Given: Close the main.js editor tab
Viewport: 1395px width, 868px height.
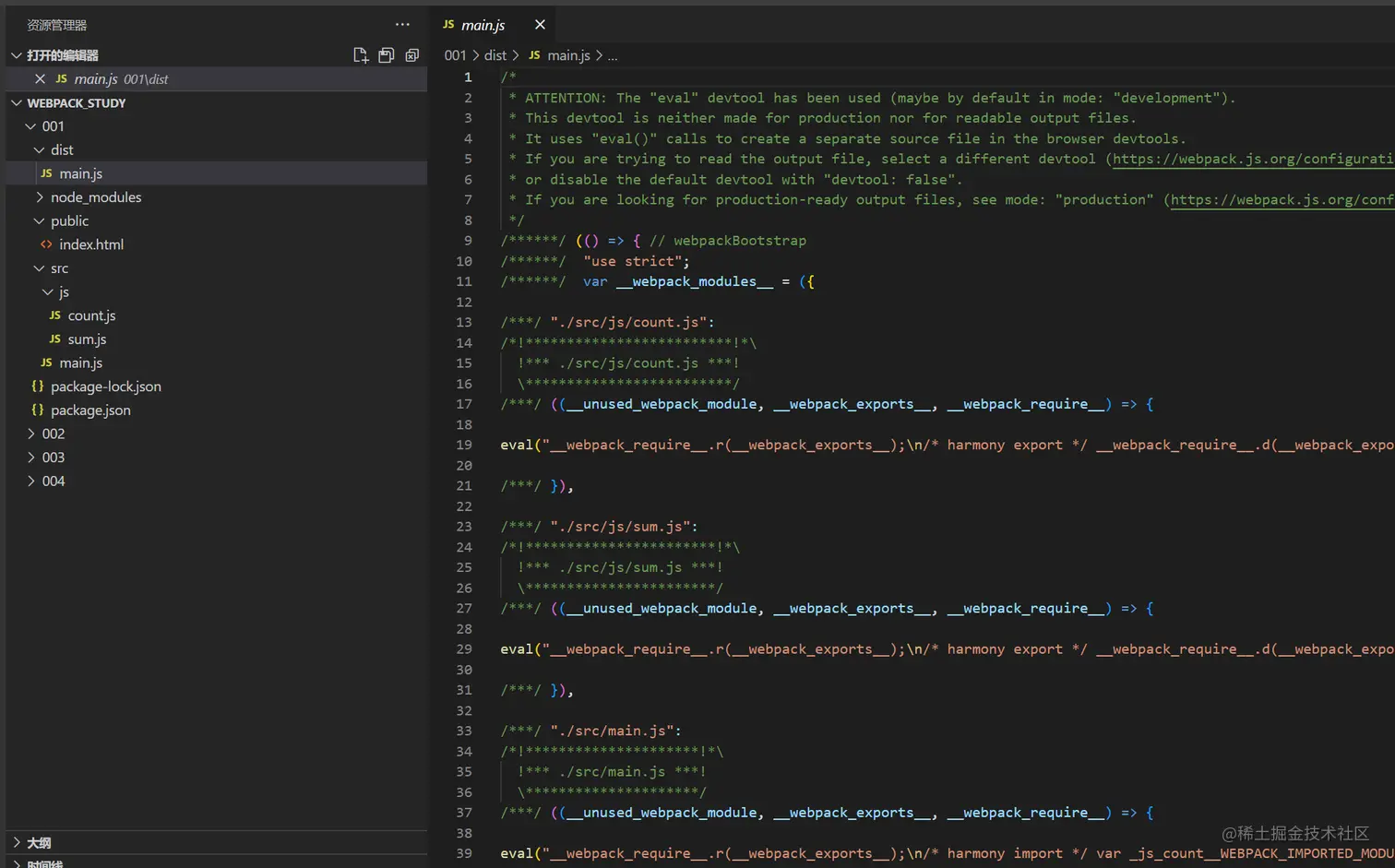Looking at the screenshot, I should coord(540,25).
